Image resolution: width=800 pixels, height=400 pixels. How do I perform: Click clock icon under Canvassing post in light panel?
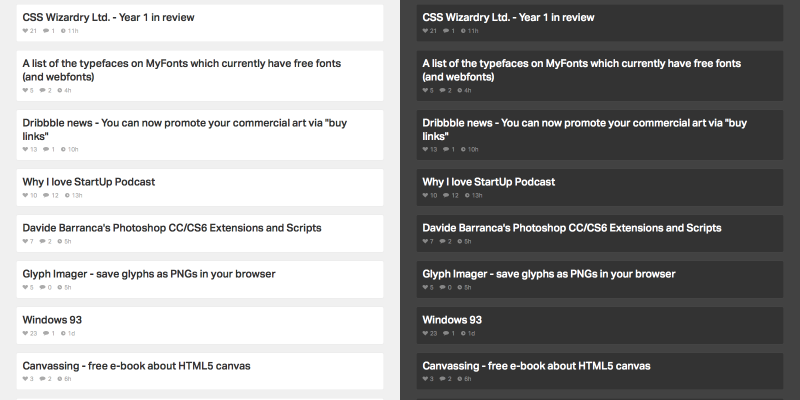tap(60, 379)
